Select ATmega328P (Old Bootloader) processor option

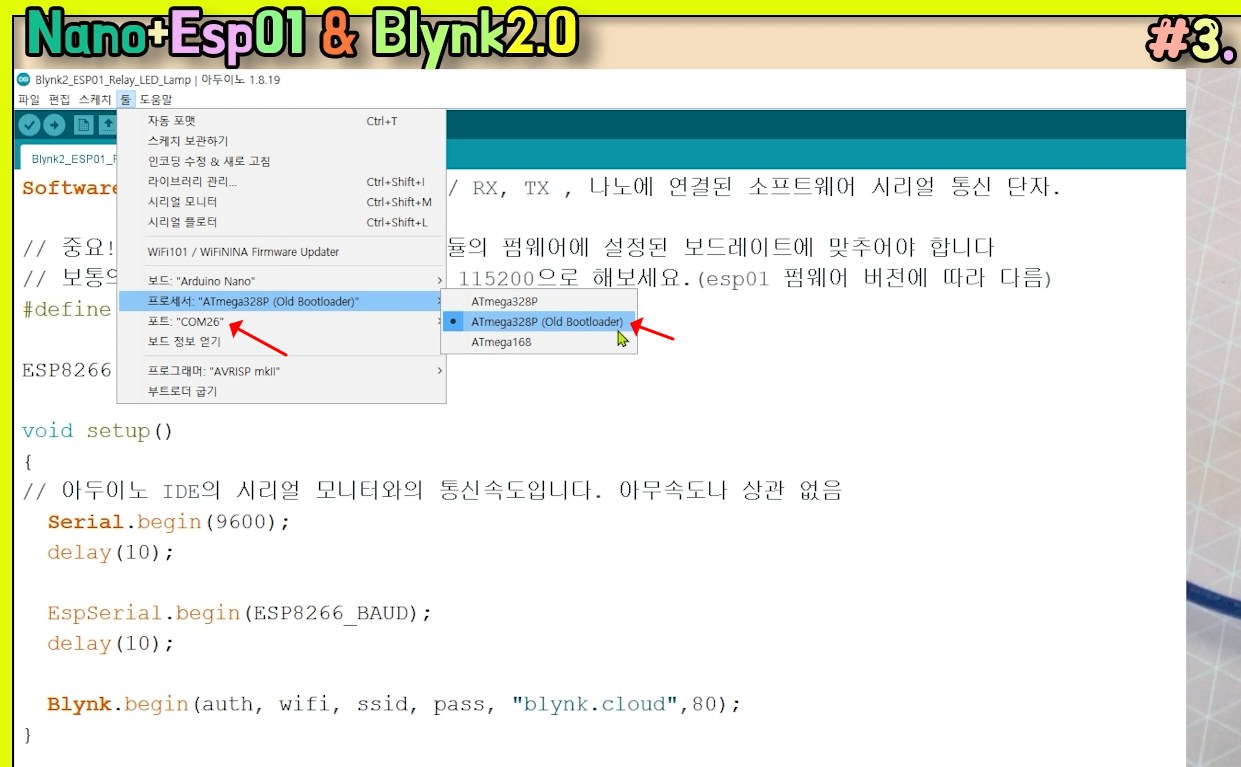[539, 322]
